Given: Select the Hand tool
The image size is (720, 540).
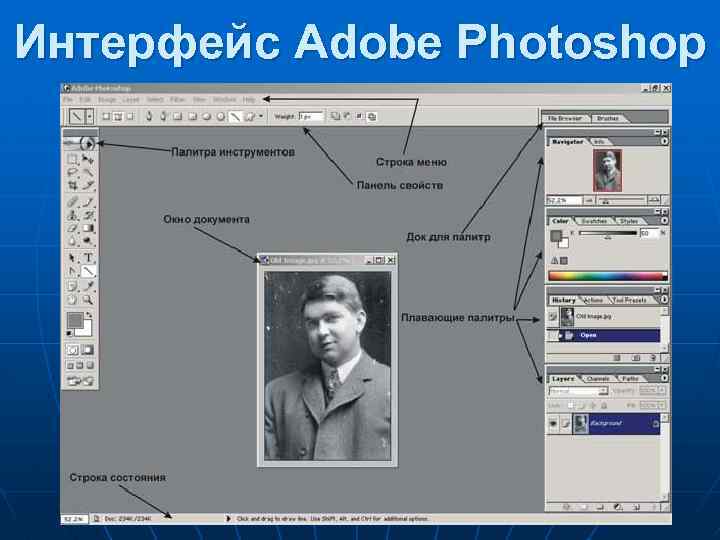Looking at the screenshot, I should [x=72, y=300].
